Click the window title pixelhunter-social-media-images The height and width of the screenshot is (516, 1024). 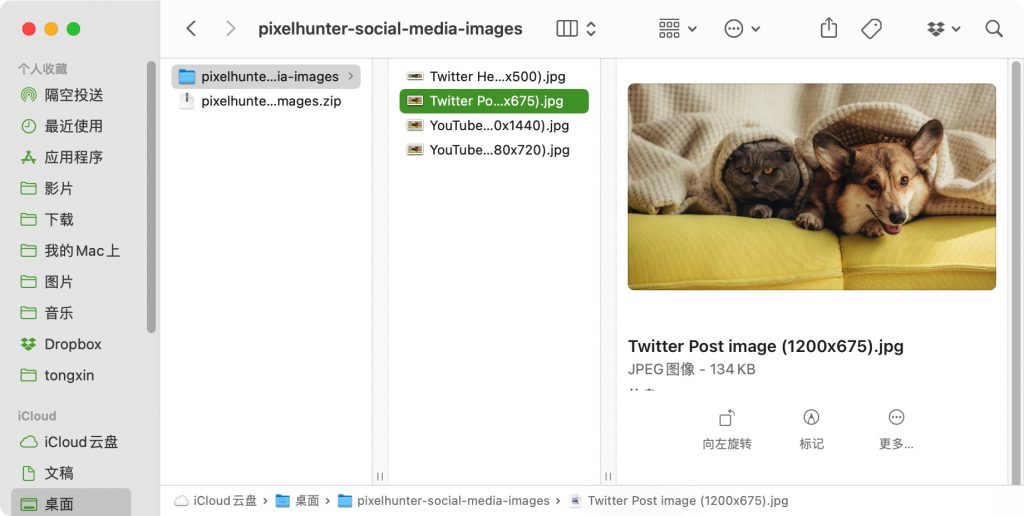(391, 29)
